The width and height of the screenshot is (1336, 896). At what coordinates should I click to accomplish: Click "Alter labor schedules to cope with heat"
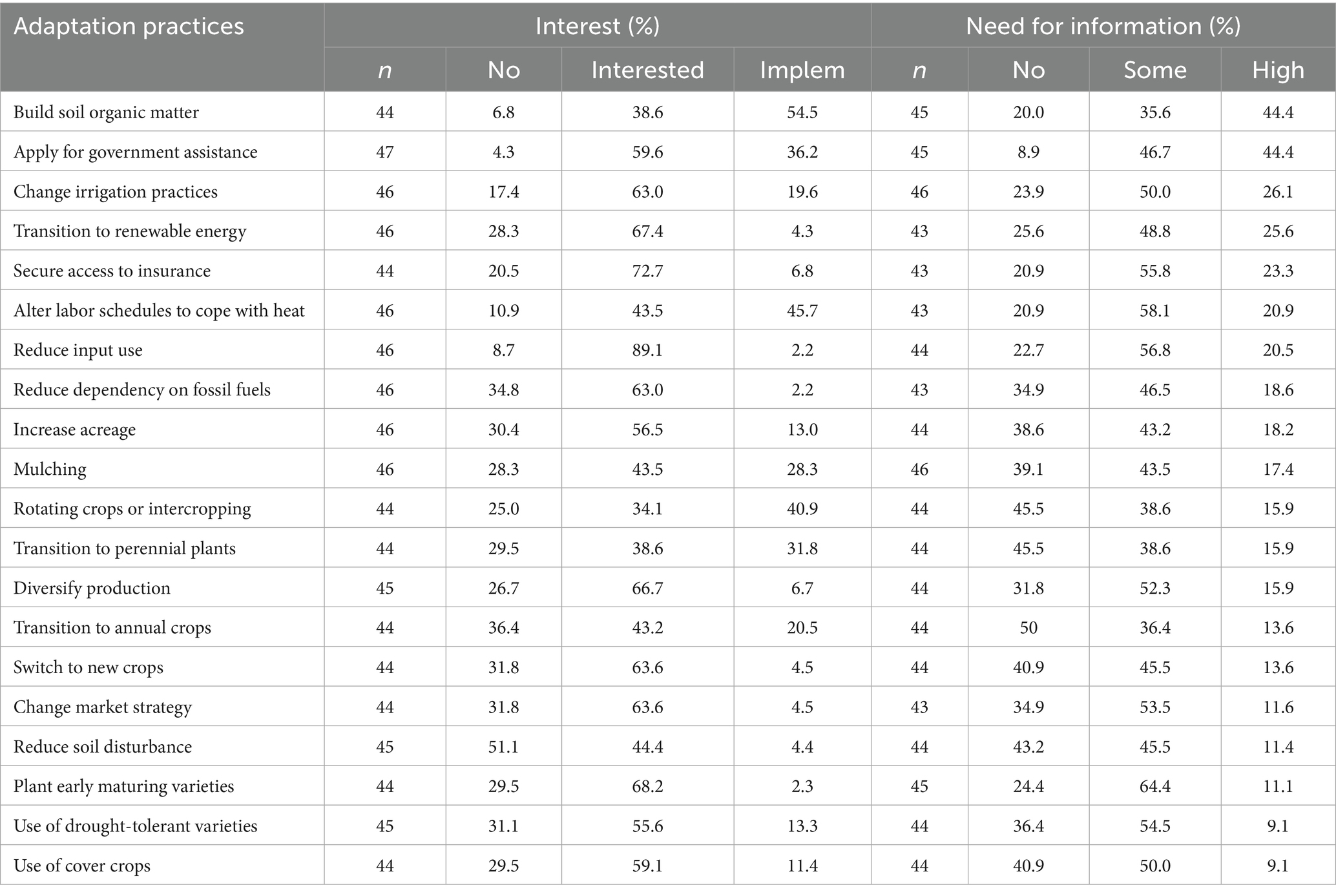point(159,311)
